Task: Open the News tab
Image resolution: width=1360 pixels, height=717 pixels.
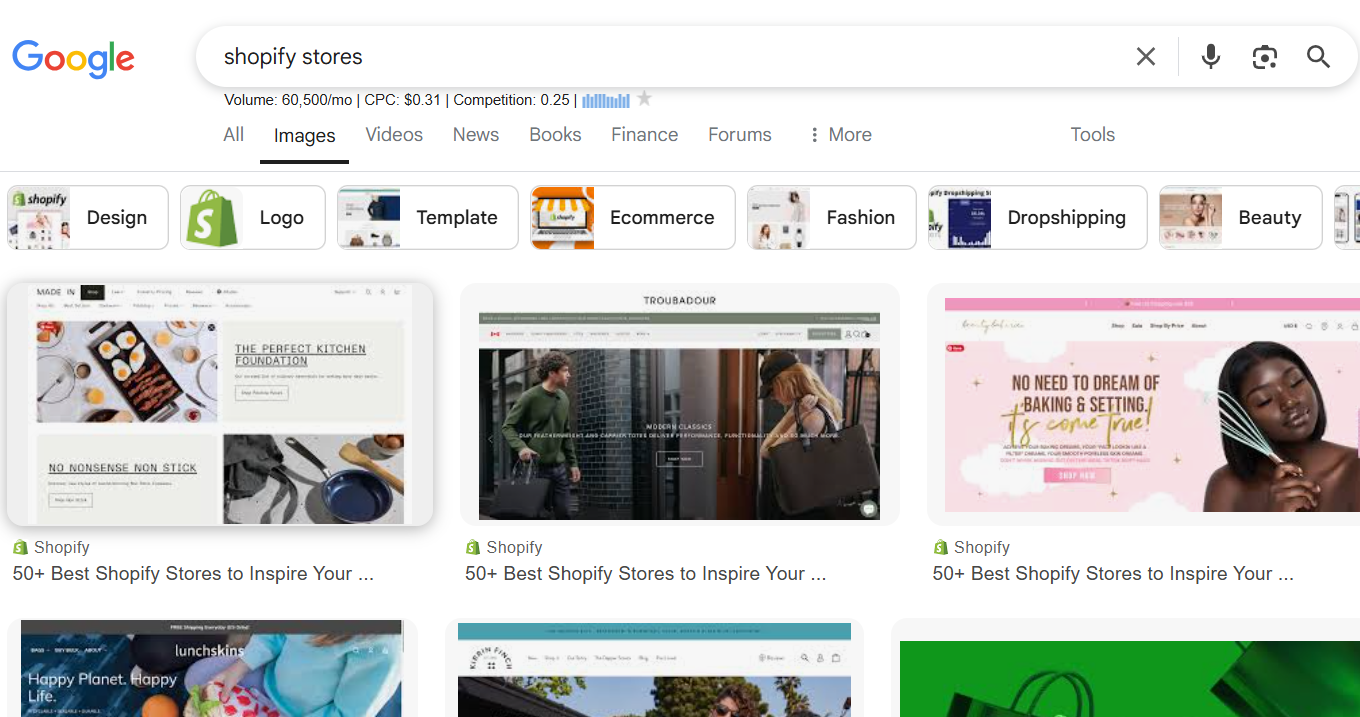Action: coord(475,134)
